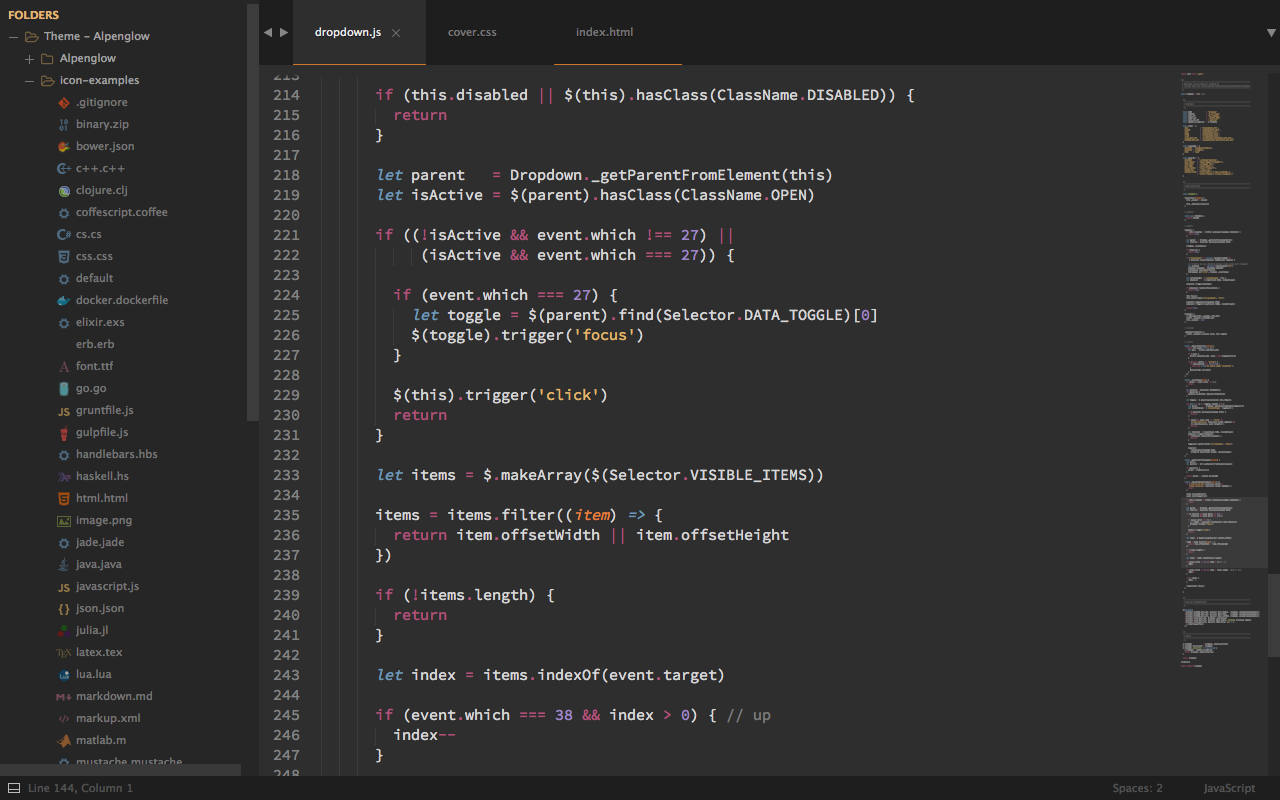
Task: Open erb.erb in the sidebar
Action: point(95,344)
